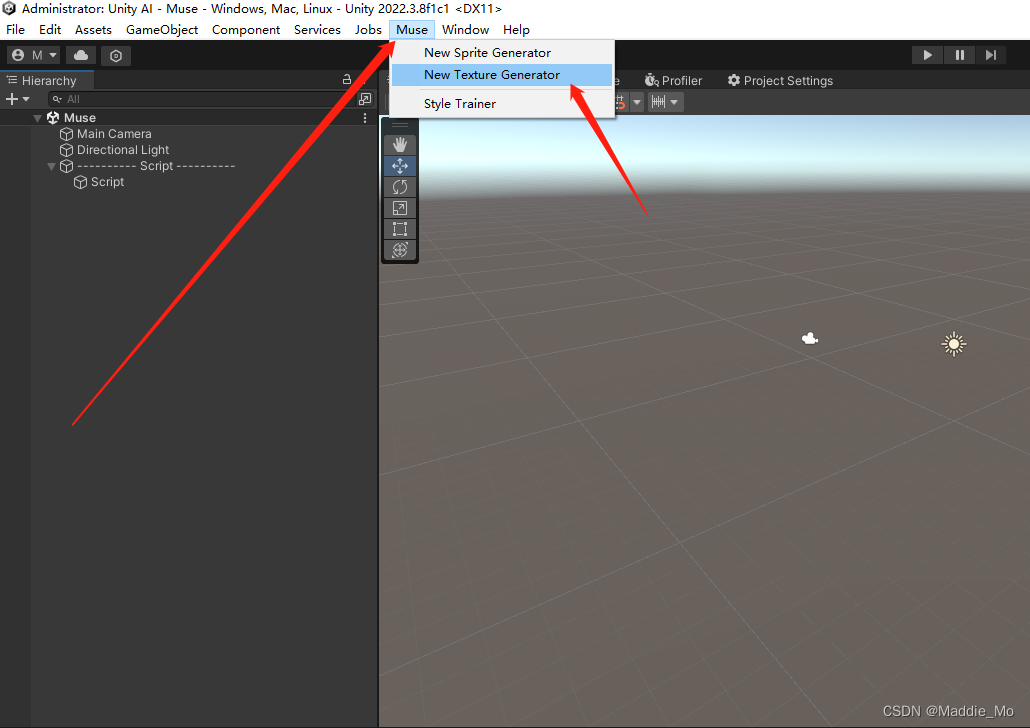Open the Unity version control icon

[x=116, y=56]
